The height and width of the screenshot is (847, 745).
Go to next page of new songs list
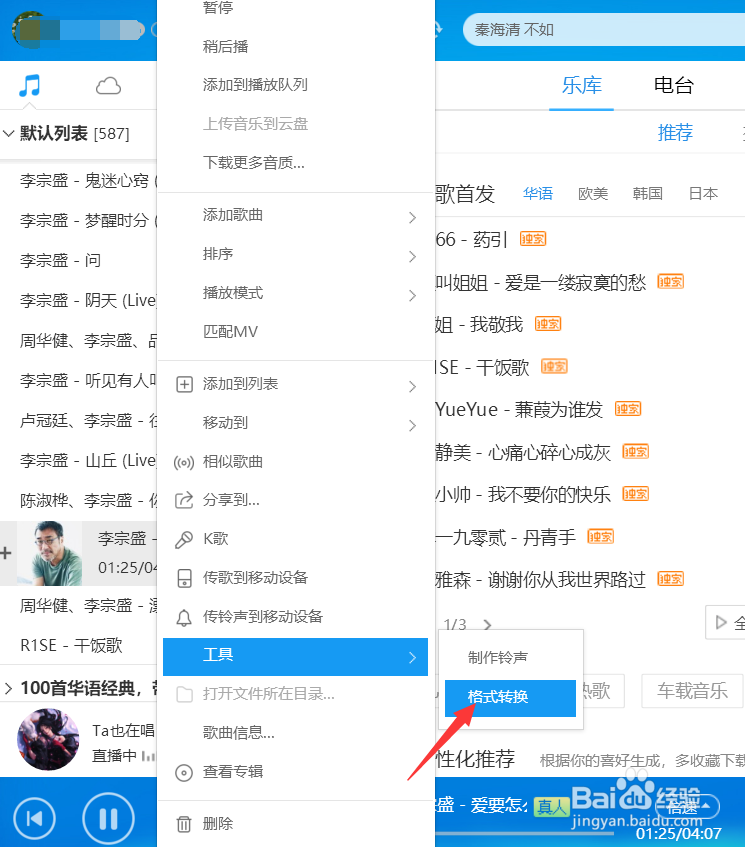[487, 625]
